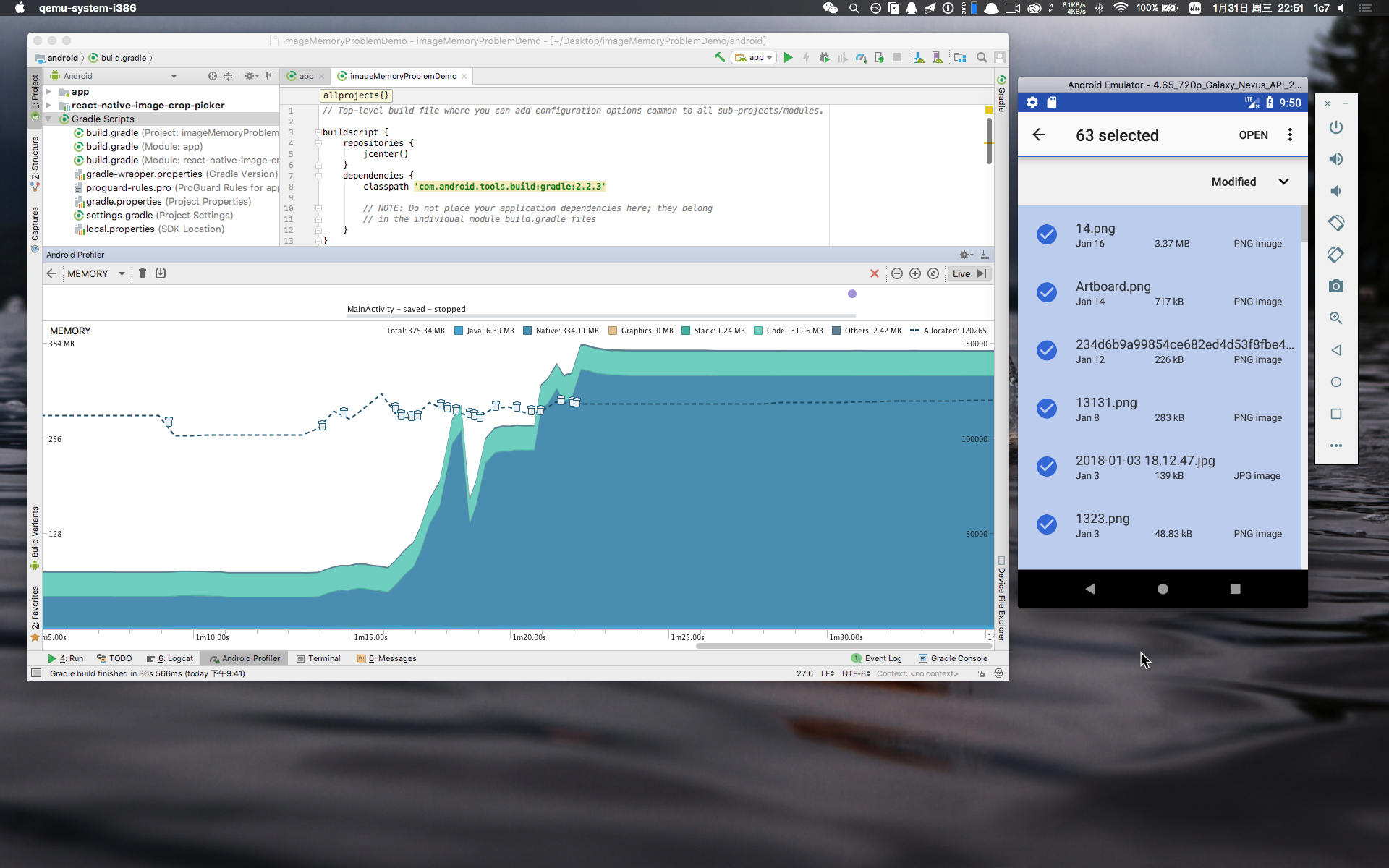This screenshot has width=1389, height=868.
Task: Attach debugger to Android process
Action: (879, 57)
